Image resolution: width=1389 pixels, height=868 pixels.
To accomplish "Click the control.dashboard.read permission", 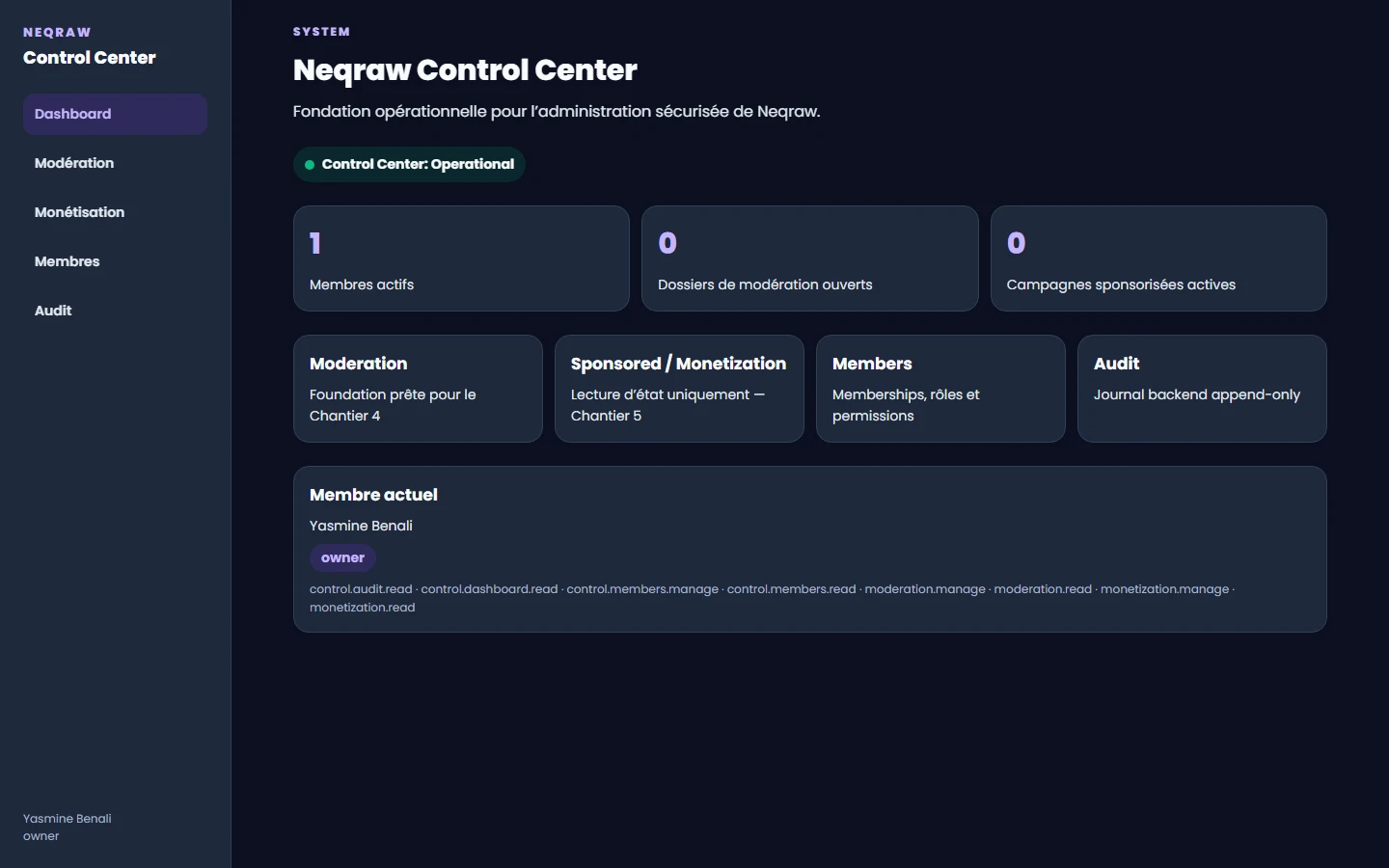I will (x=489, y=589).
